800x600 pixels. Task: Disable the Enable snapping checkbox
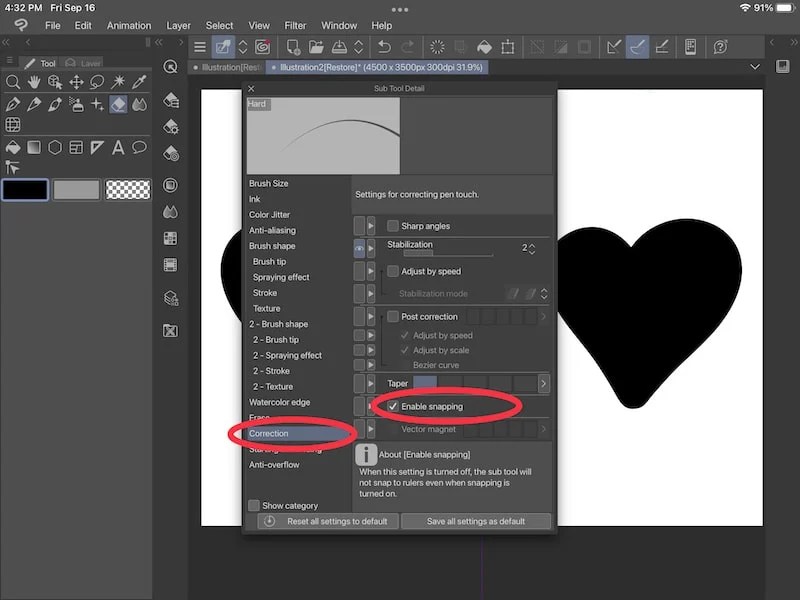tap(392, 407)
